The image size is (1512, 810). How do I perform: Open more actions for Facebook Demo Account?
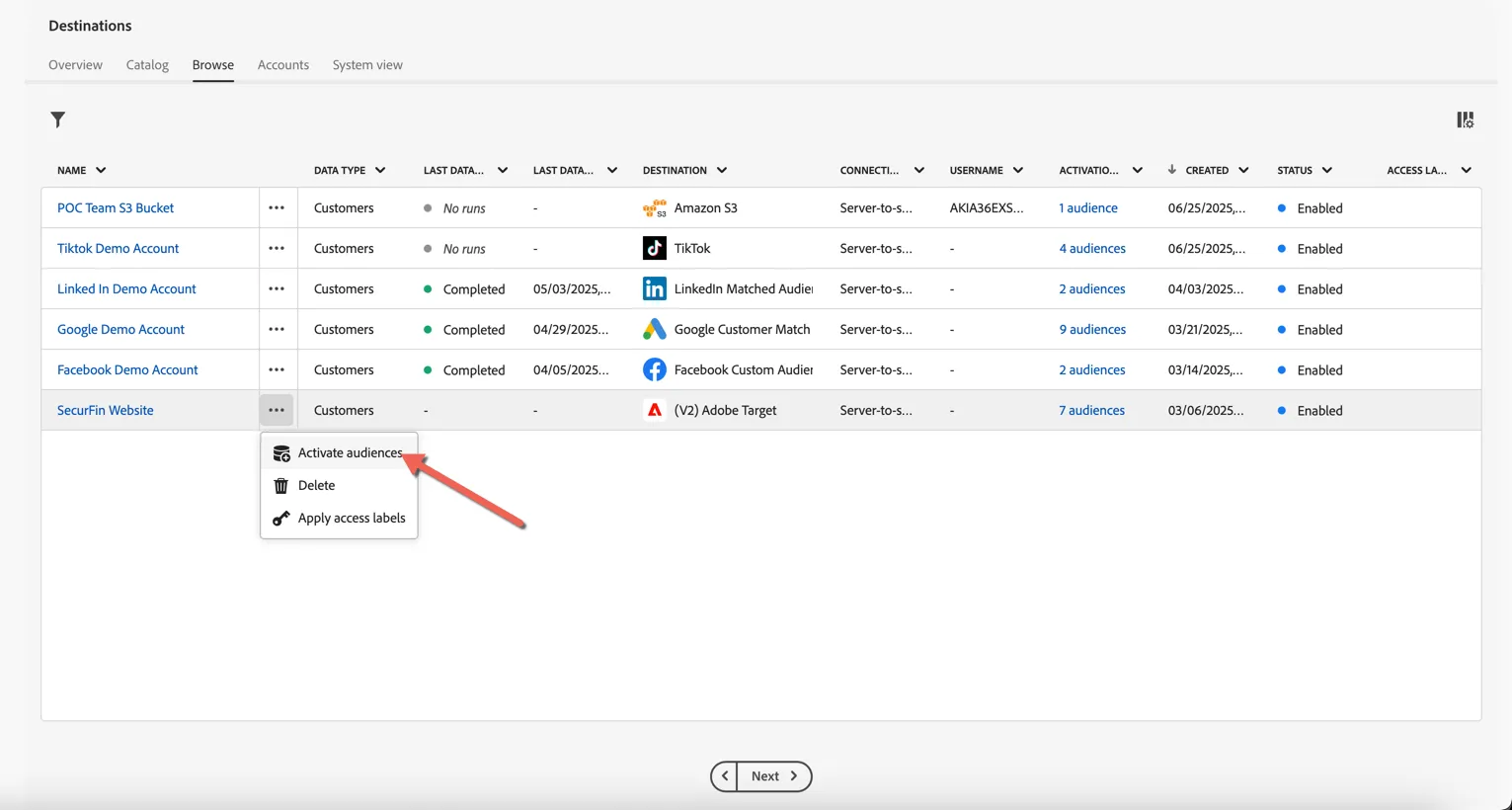coord(277,370)
